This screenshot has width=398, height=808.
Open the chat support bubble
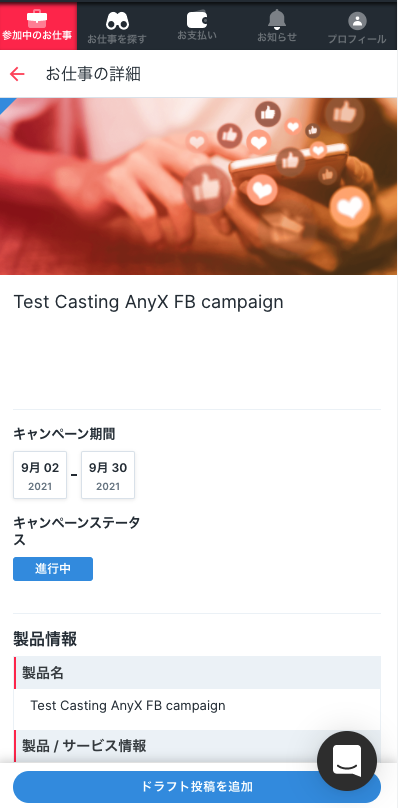347,761
